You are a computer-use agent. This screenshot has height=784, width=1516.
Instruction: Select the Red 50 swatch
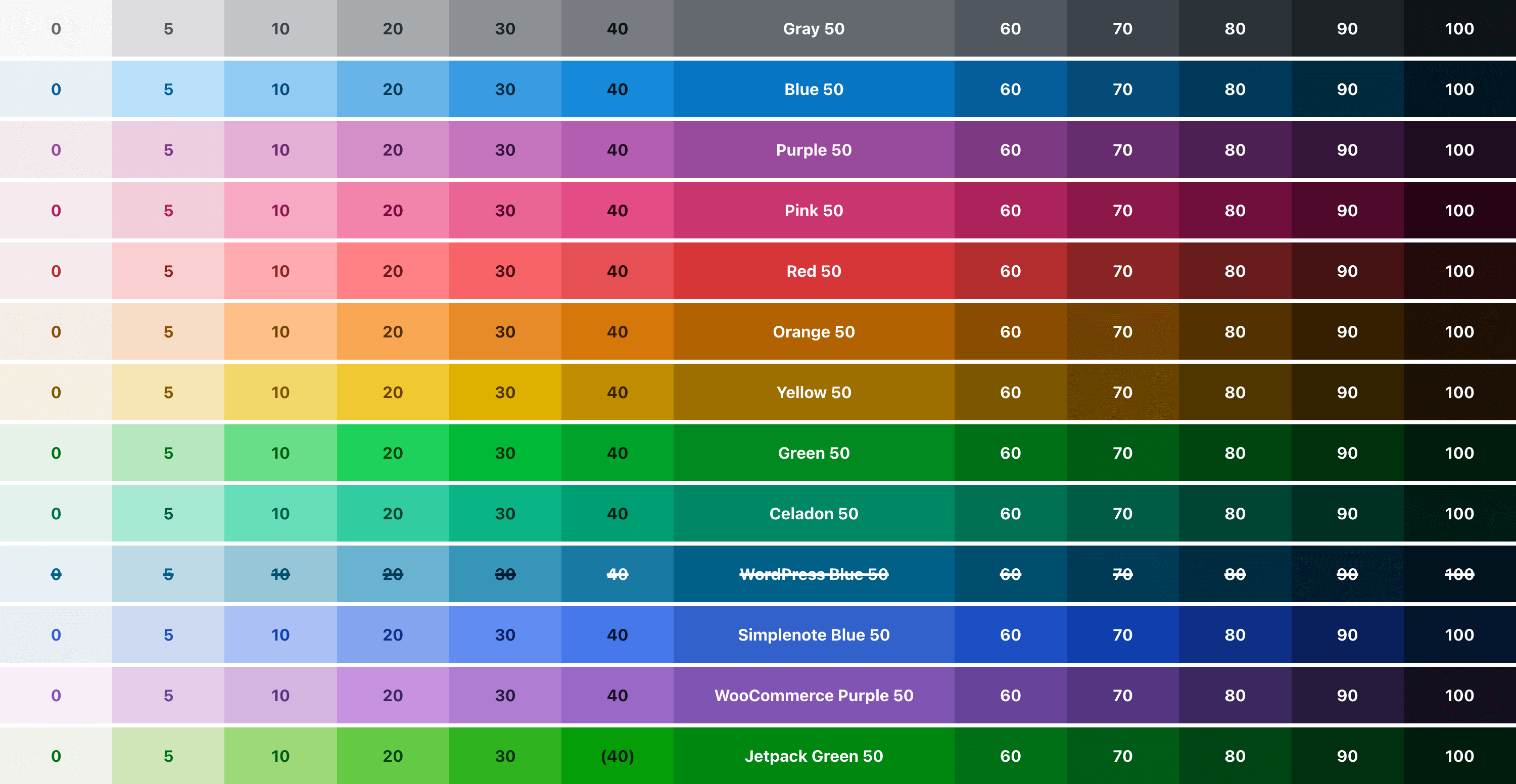[x=813, y=271]
